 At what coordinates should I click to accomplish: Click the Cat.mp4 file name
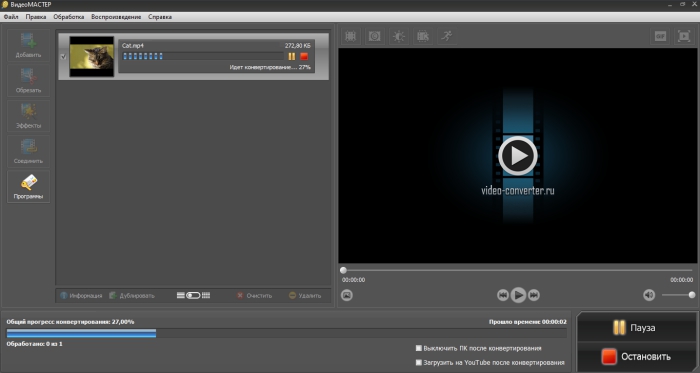[x=133, y=46]
